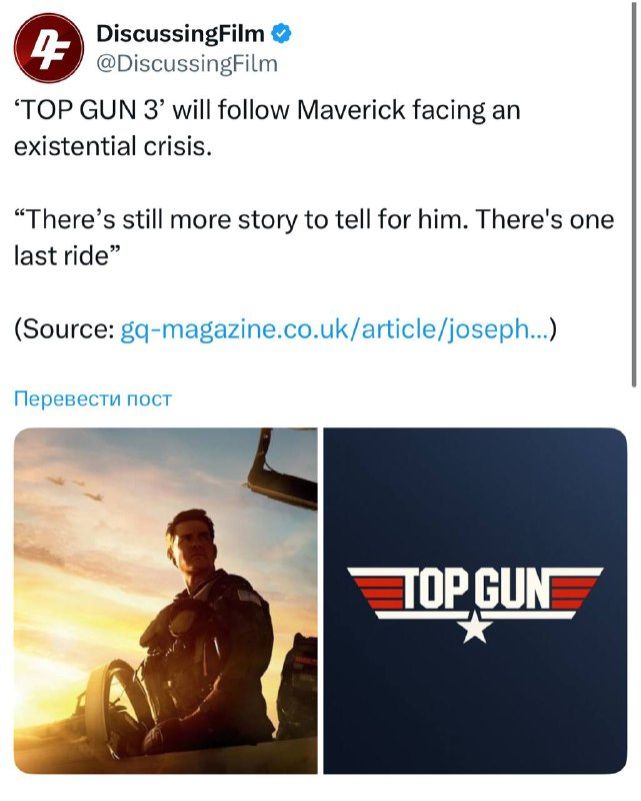This screenshot has width=641, height=801.
Task: Open the navy Top Gun logo image
Action: pyautogui.click(x=476, y=601)
